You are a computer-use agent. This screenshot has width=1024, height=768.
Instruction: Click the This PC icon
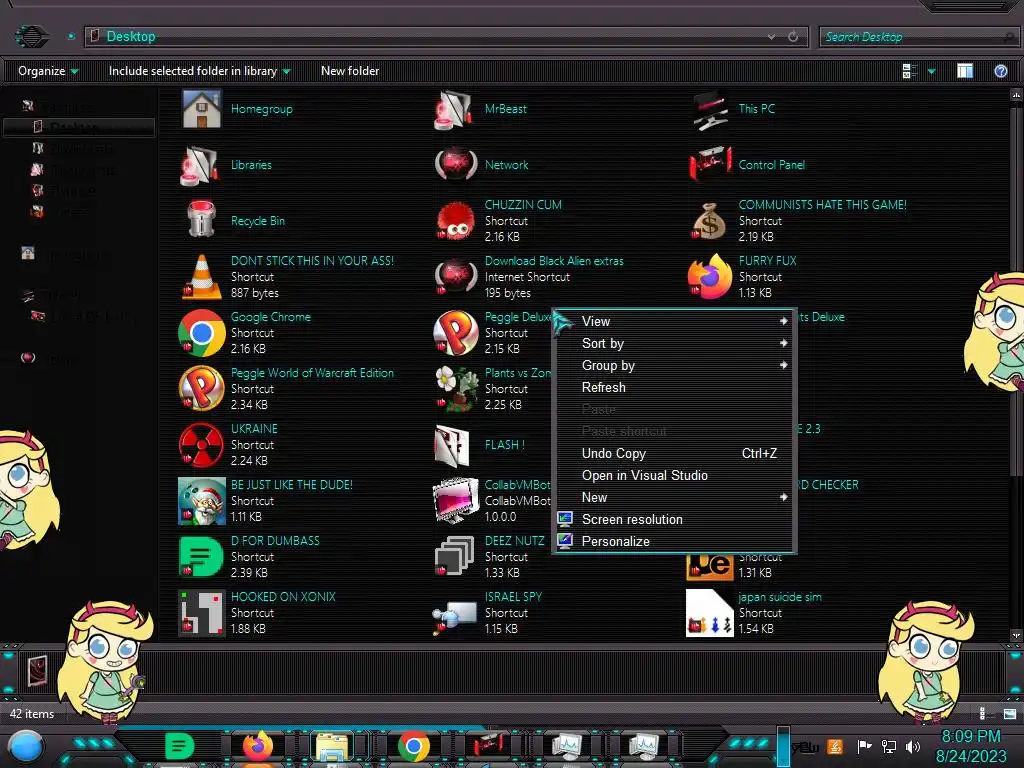pyautogui.click(x=709, y=109)
